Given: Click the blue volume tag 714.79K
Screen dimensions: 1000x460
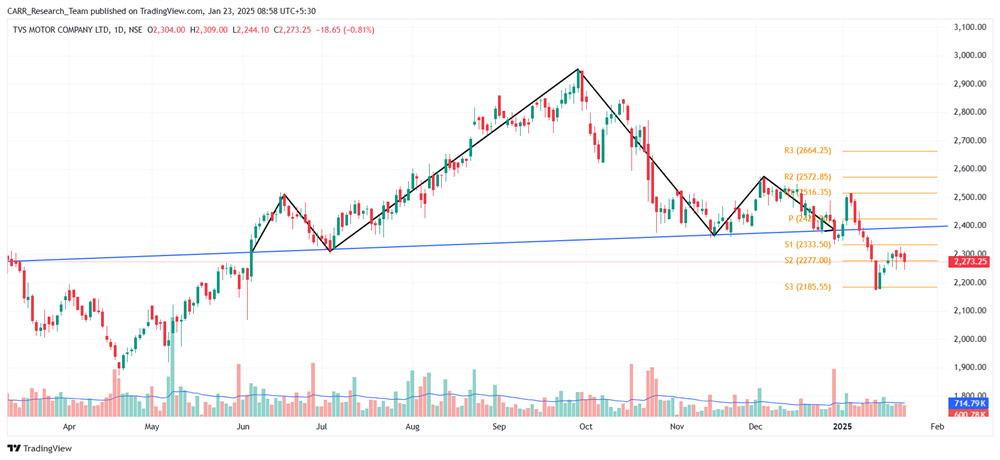Looking at the screenshot, I should coord(967,404).
